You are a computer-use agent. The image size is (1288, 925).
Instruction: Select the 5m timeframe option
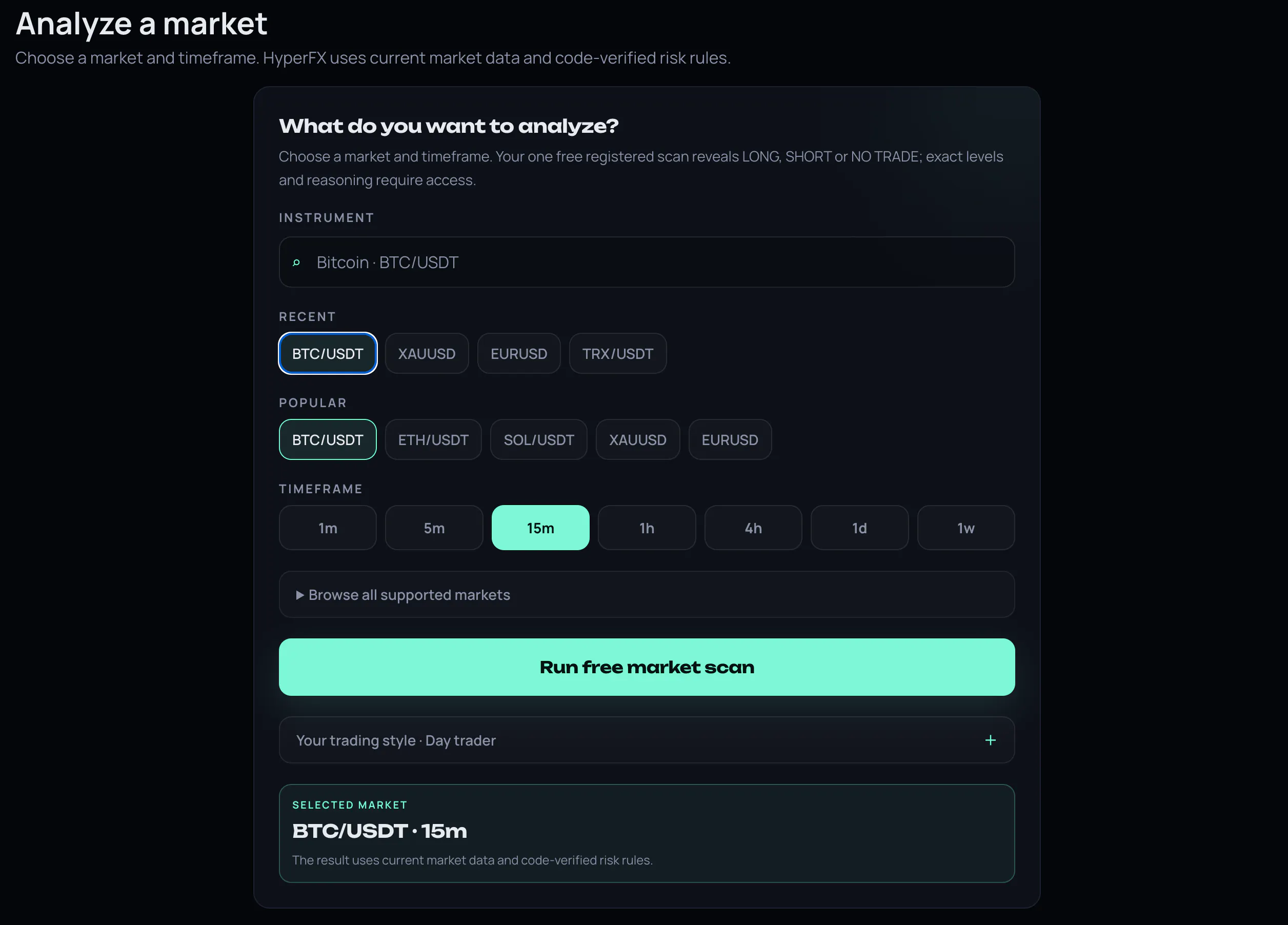tap(434, 528)
